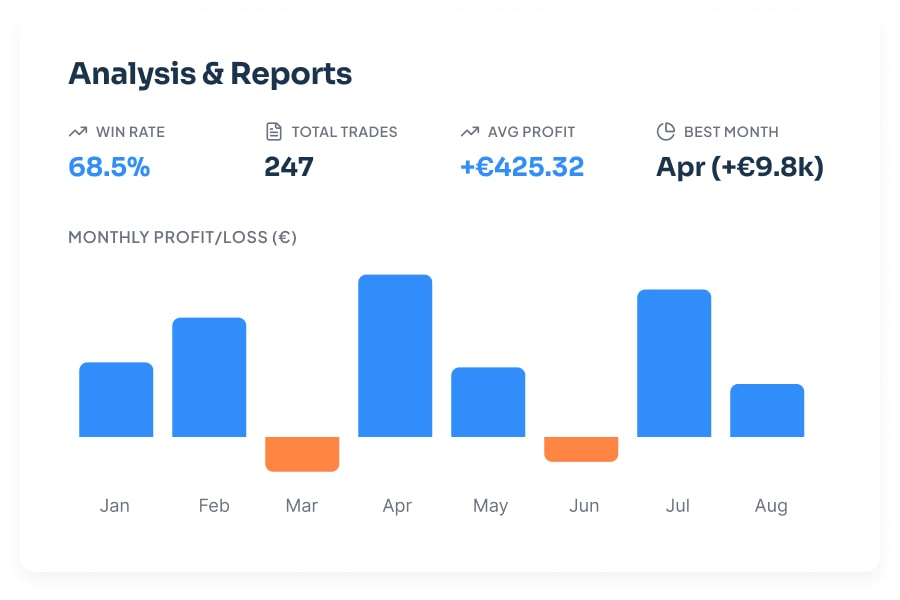900x600 pixels.
Task: Select the orange loss bar for March
Action: coord(302,453)
